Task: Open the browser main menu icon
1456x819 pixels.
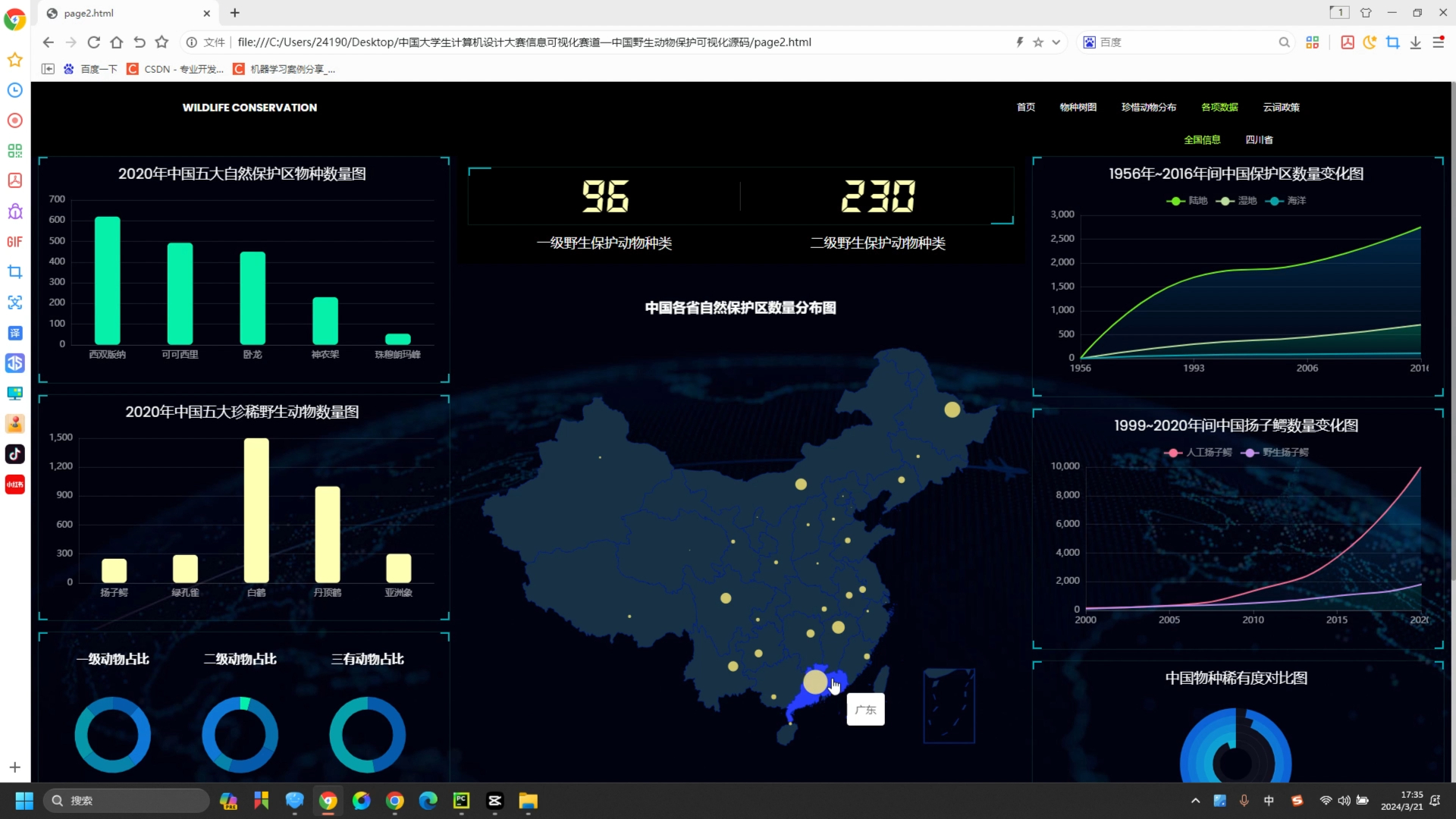Action: click(1439, 42)
